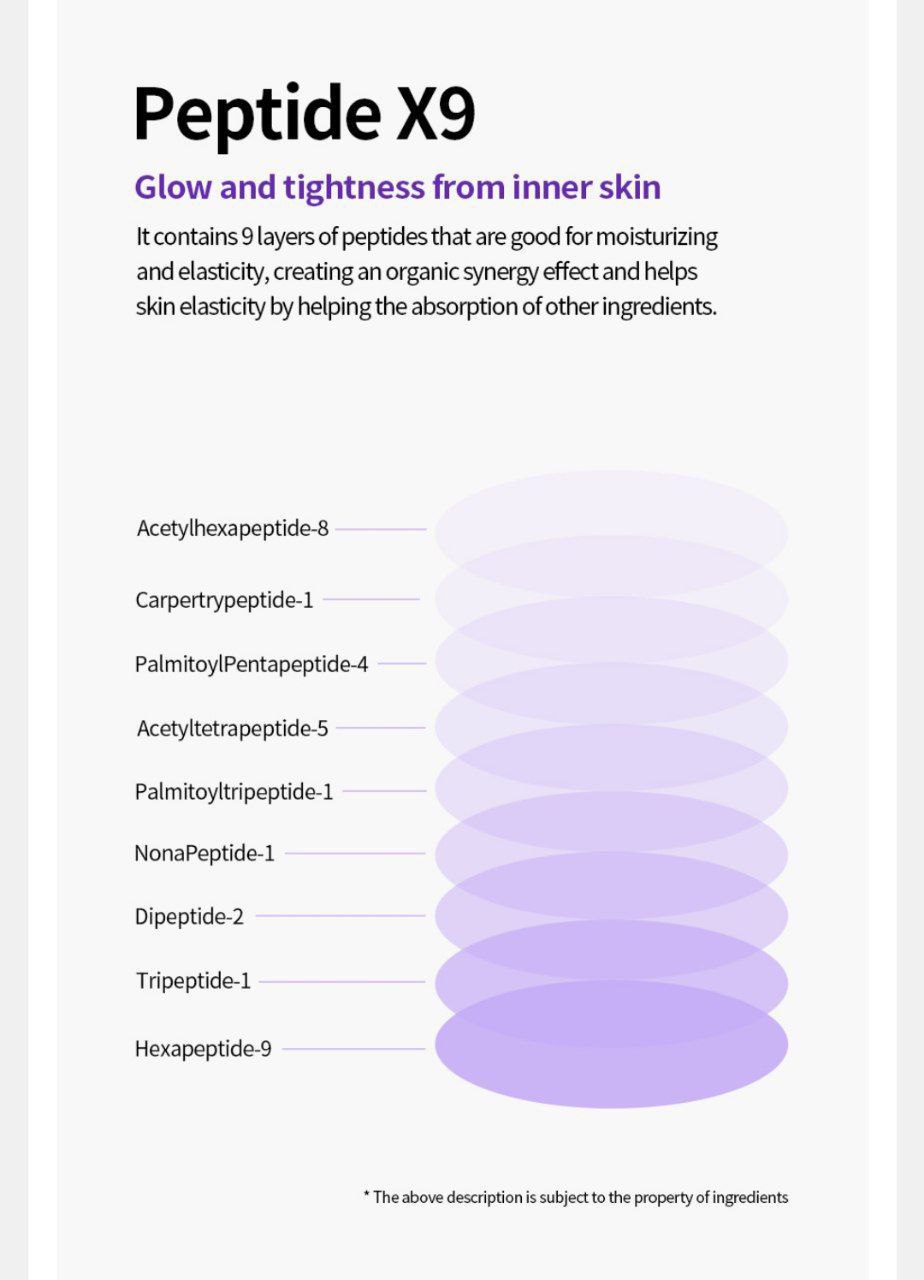Click the Acetyltetrapeptide-5 label
Screen dimensions: 924x1280
[232, 728]
